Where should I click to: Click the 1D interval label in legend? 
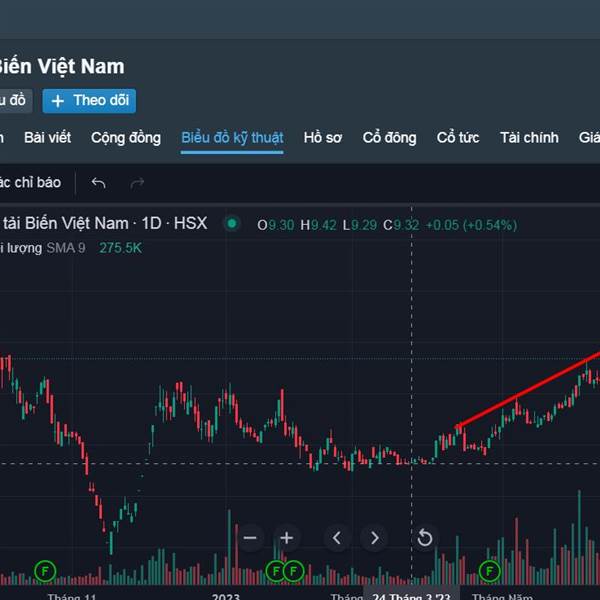[x=152, y=223]
